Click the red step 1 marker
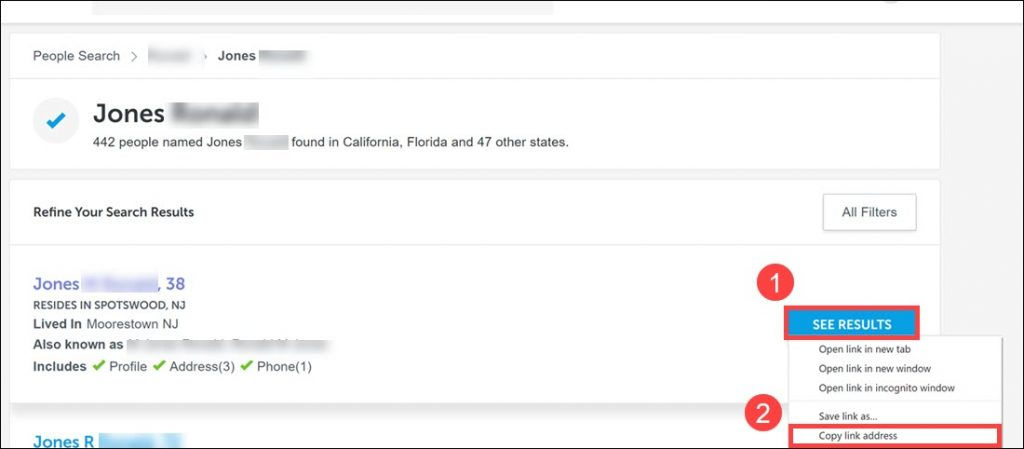Image resolution: width=1024 pixels, height=449 pixels. point(775,284)
